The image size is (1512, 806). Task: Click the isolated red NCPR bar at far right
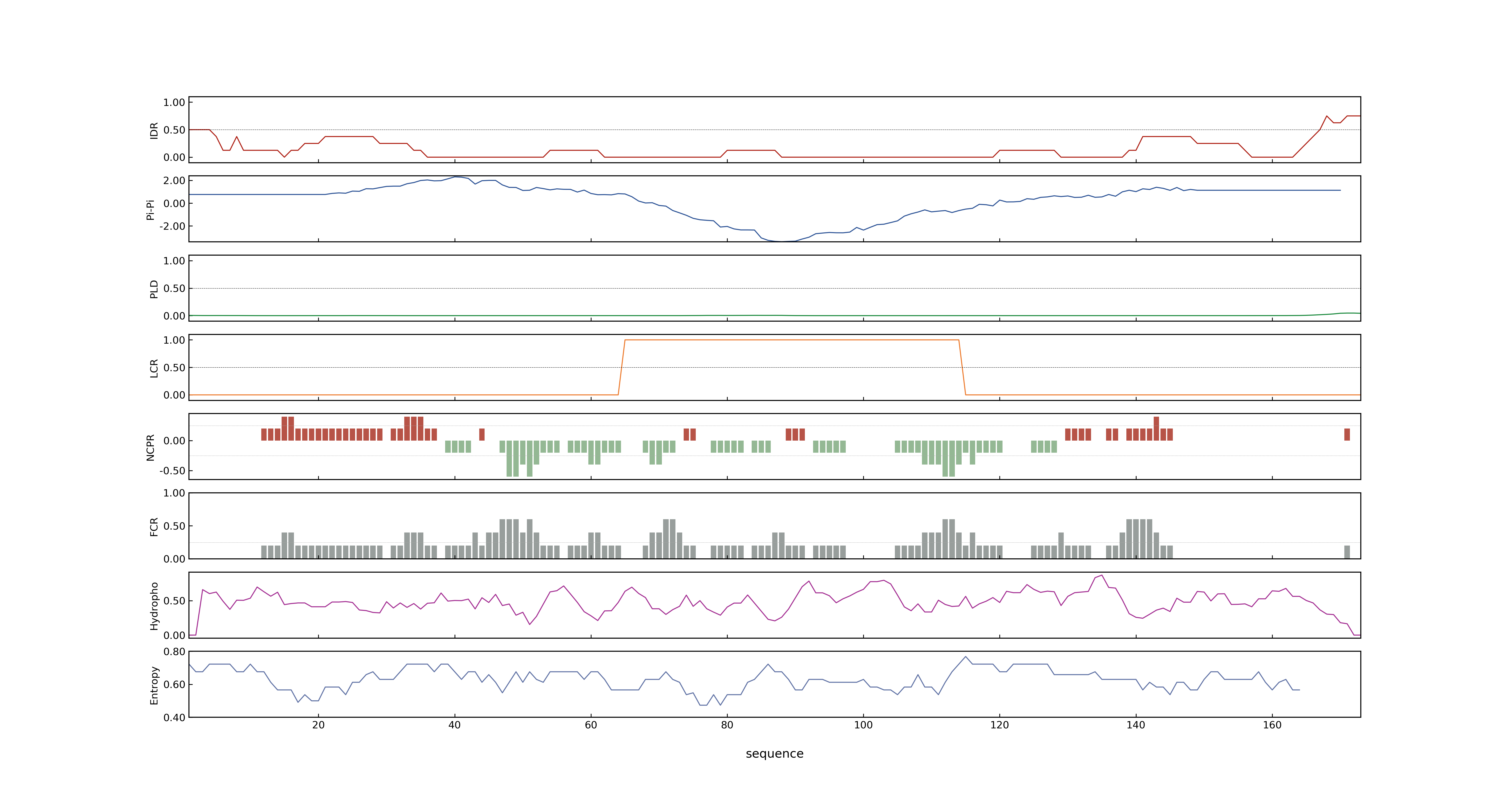(1347, 434)
